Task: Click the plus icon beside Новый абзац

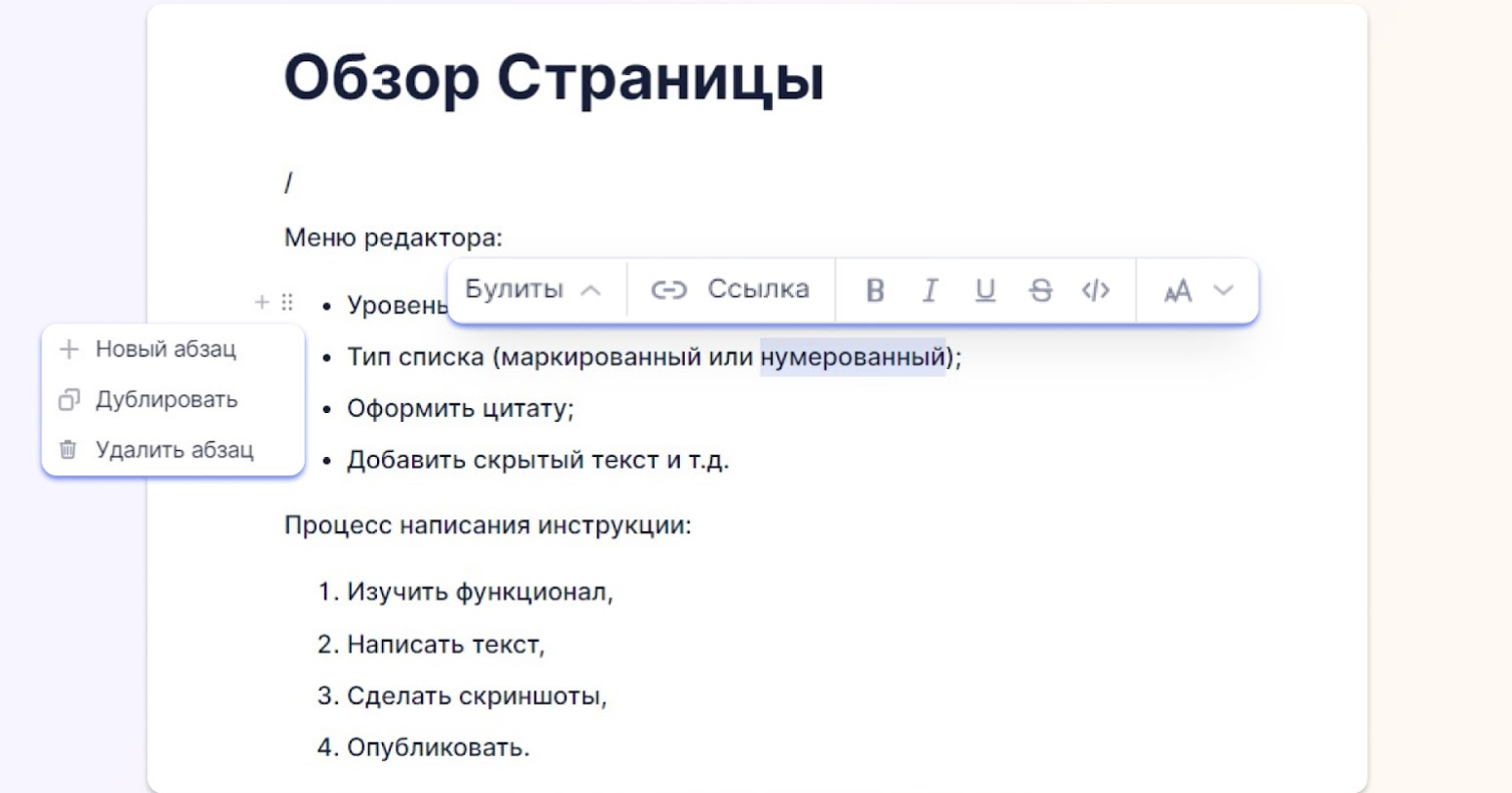Action: (x=66, y=350)
